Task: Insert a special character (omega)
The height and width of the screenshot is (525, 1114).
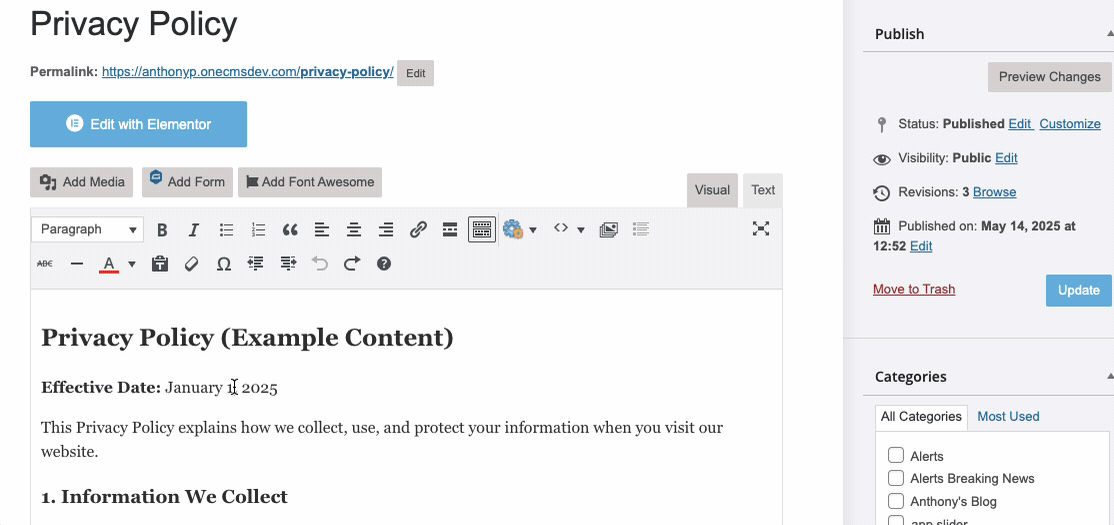Action: [224, 264]
